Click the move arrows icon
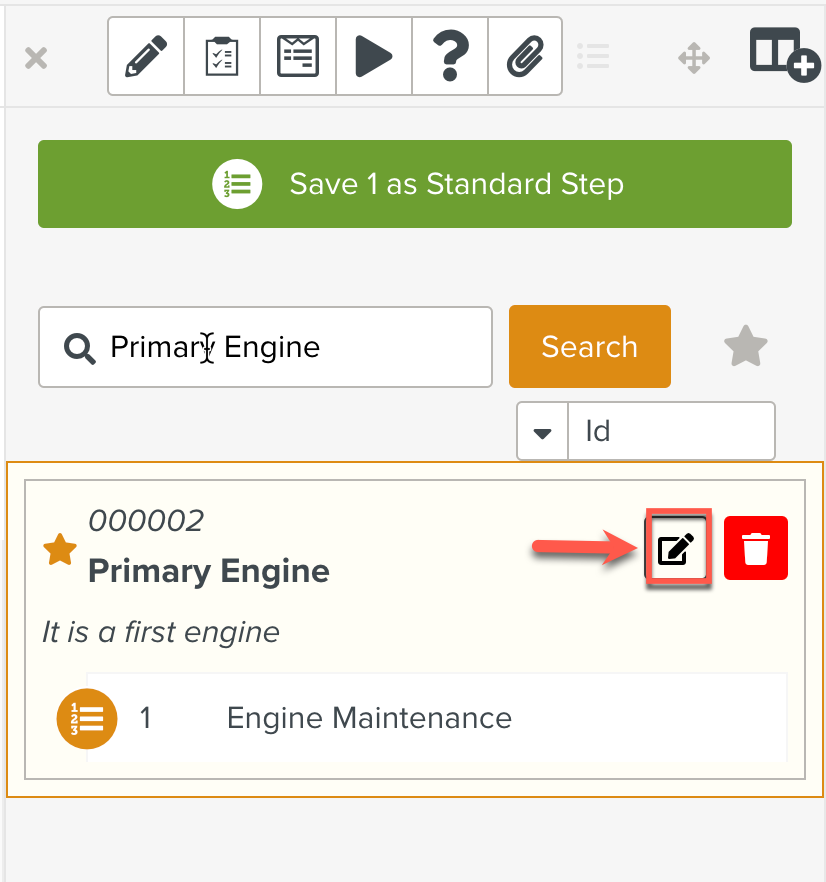The height and width of the screenshot is (882, 826). (694, 57)
